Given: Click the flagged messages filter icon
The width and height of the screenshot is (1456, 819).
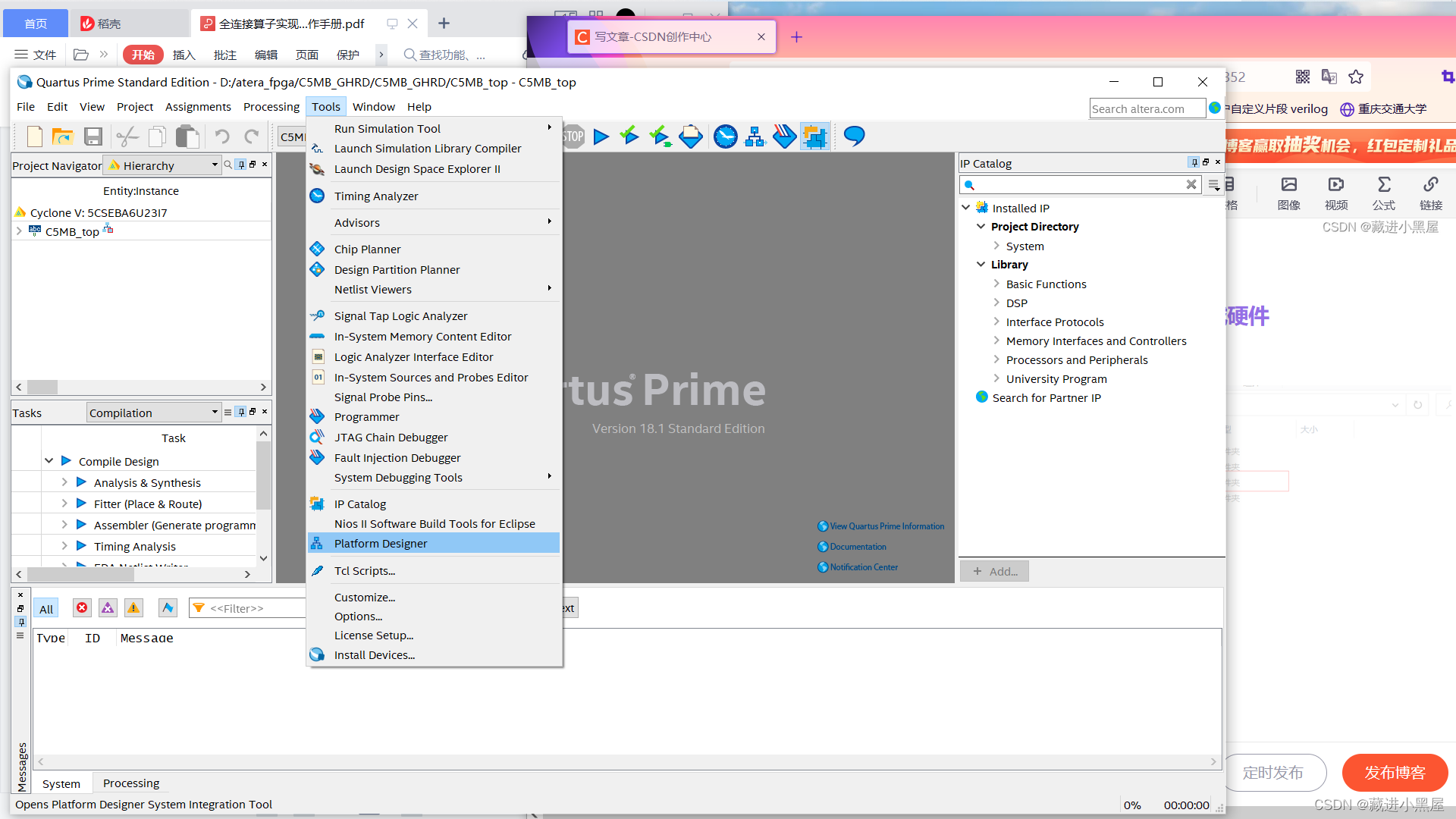Looking at the screenshot, I should pos(168,608).
